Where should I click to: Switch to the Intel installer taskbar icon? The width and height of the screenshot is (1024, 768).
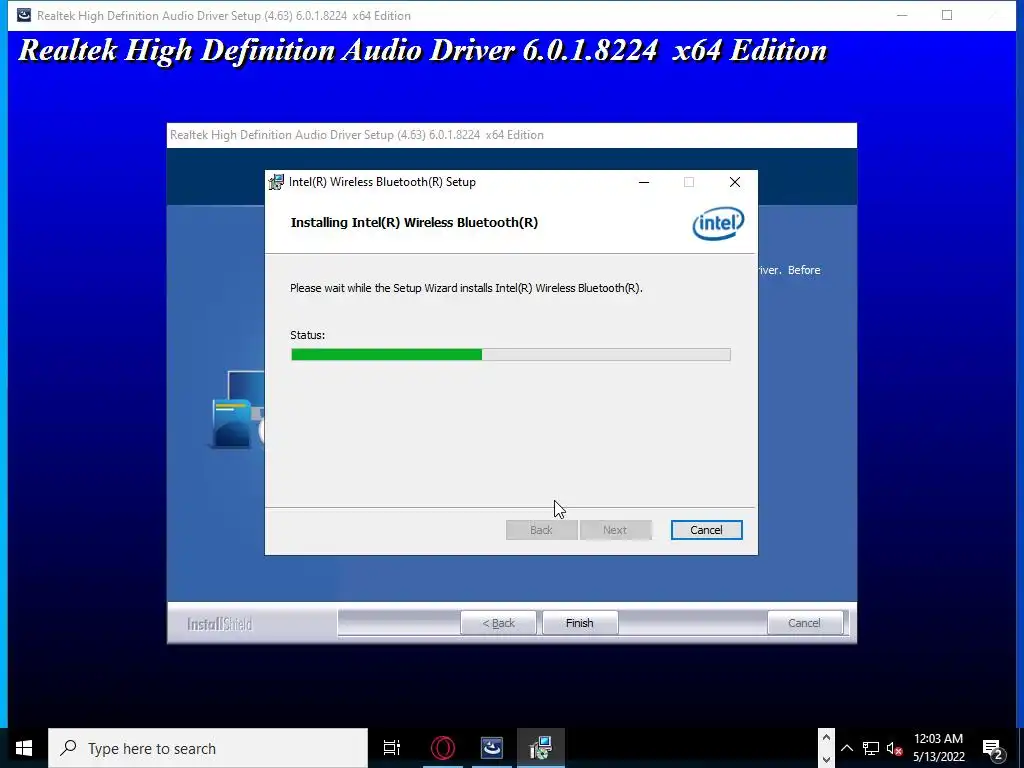click(x=541, y=748)
